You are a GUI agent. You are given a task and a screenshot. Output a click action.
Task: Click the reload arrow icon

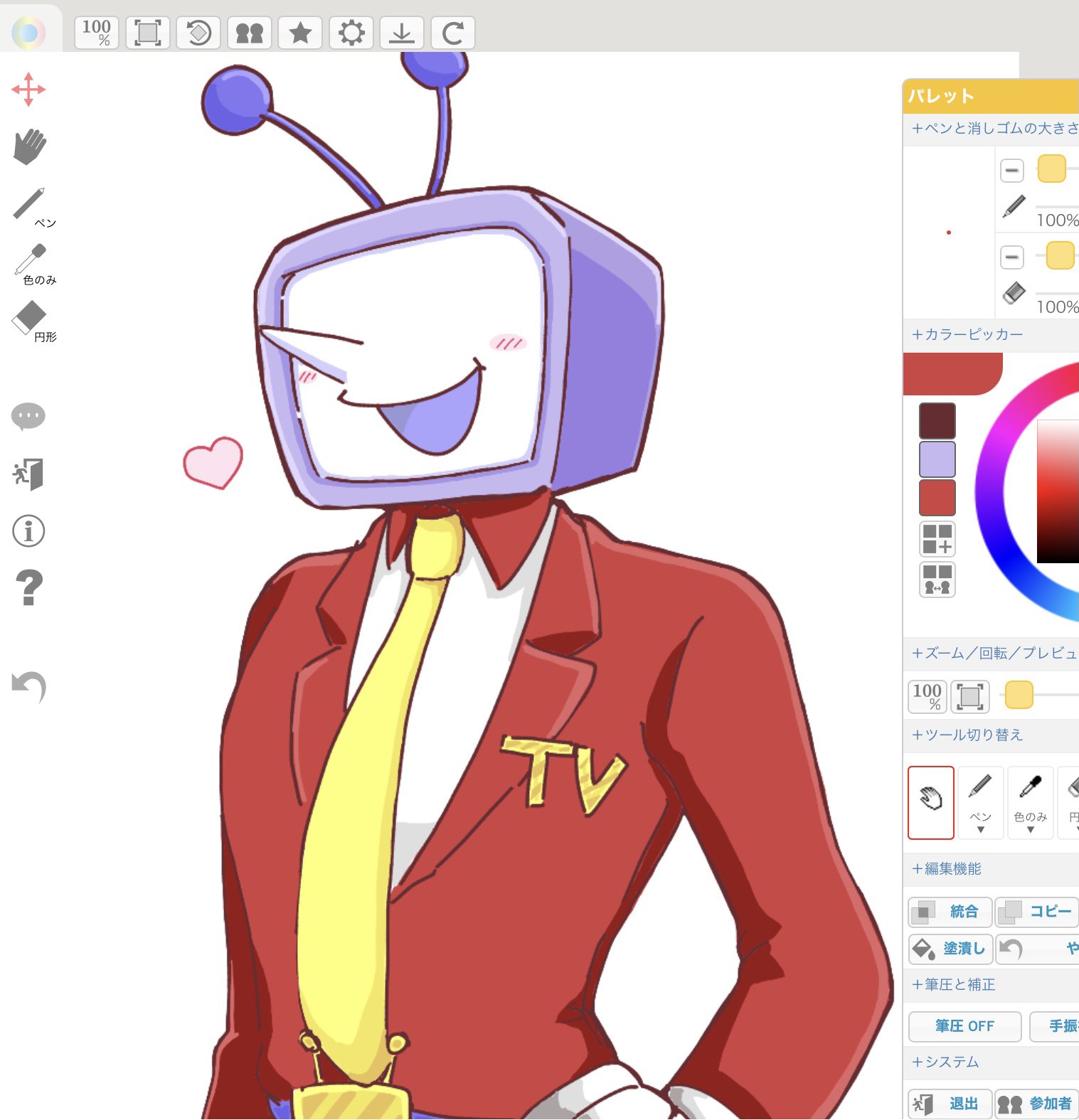click(453, 33)
